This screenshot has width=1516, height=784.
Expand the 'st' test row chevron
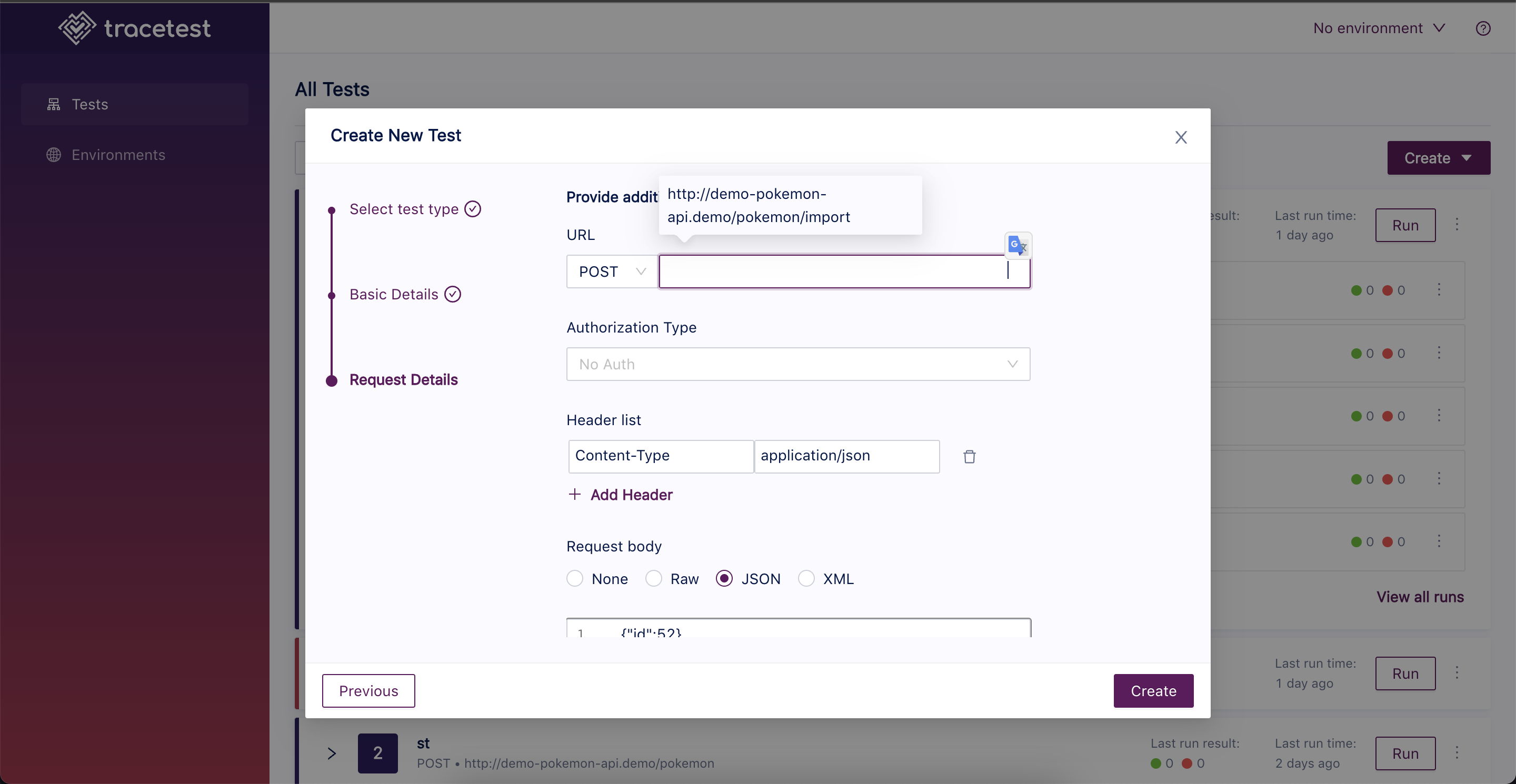coord(331,753)
